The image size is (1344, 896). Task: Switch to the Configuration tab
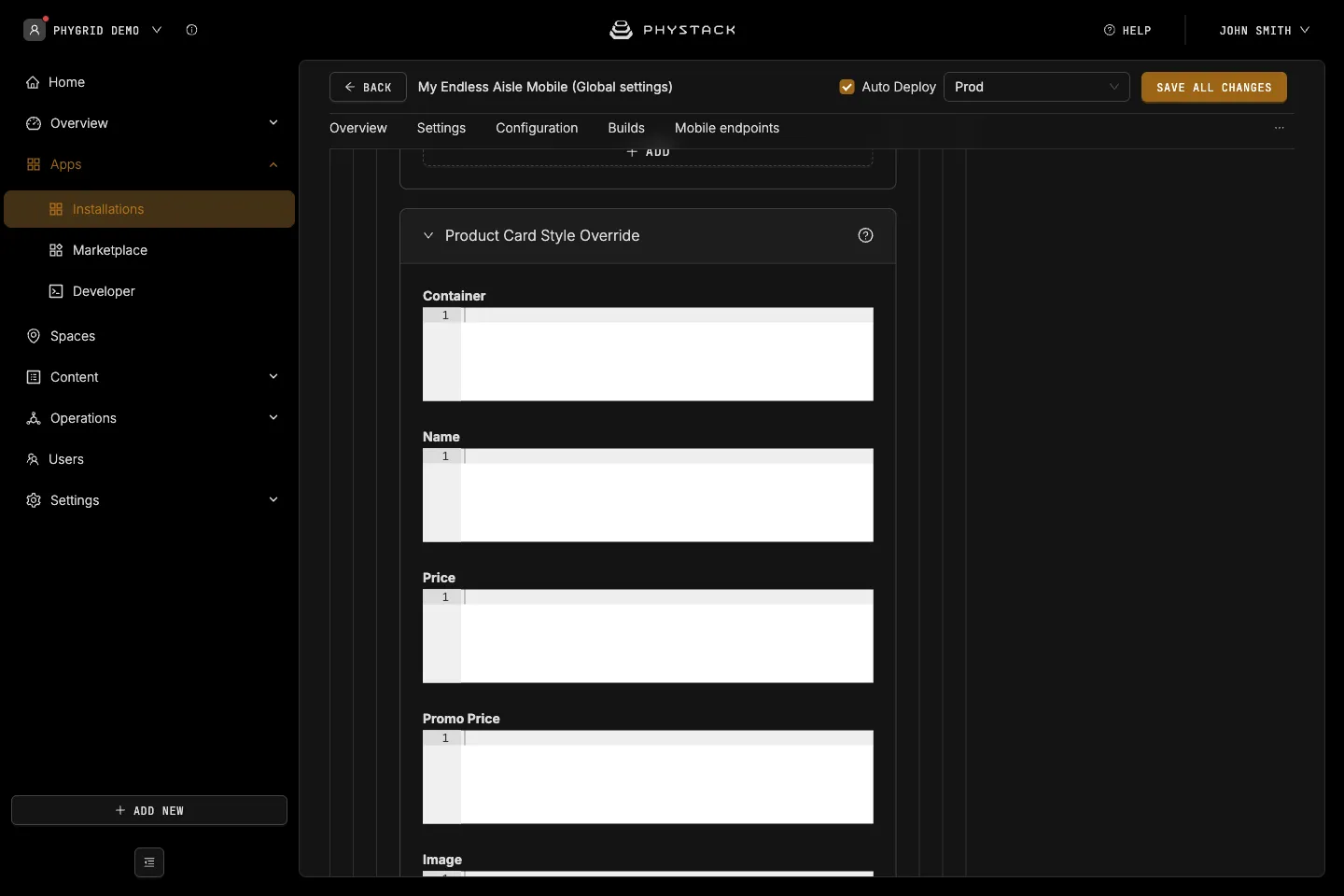tap(537, 128)
